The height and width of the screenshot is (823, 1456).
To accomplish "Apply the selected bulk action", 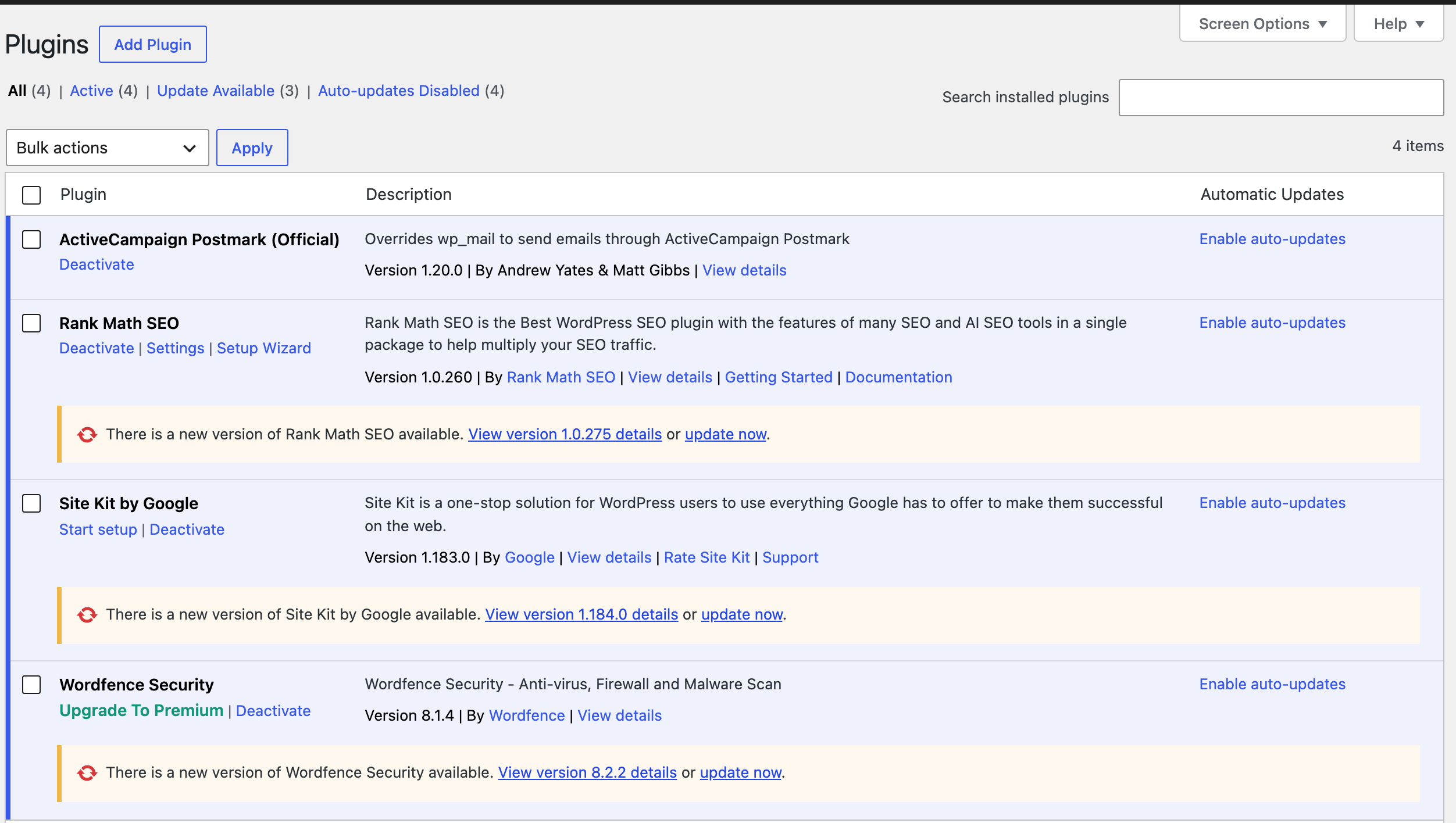I will point(252,148).
